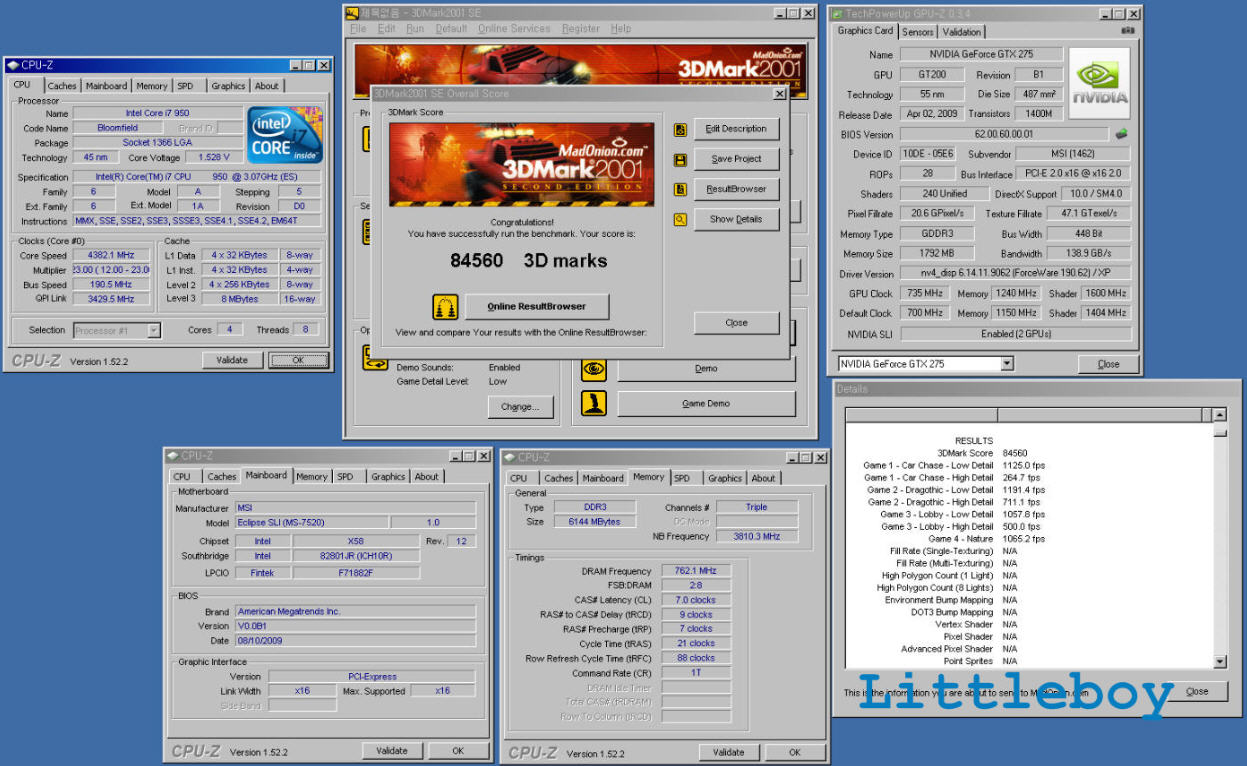Click OK in the CPU-Z Memory window
1247x766 pixels.
(x=794, y=752)
